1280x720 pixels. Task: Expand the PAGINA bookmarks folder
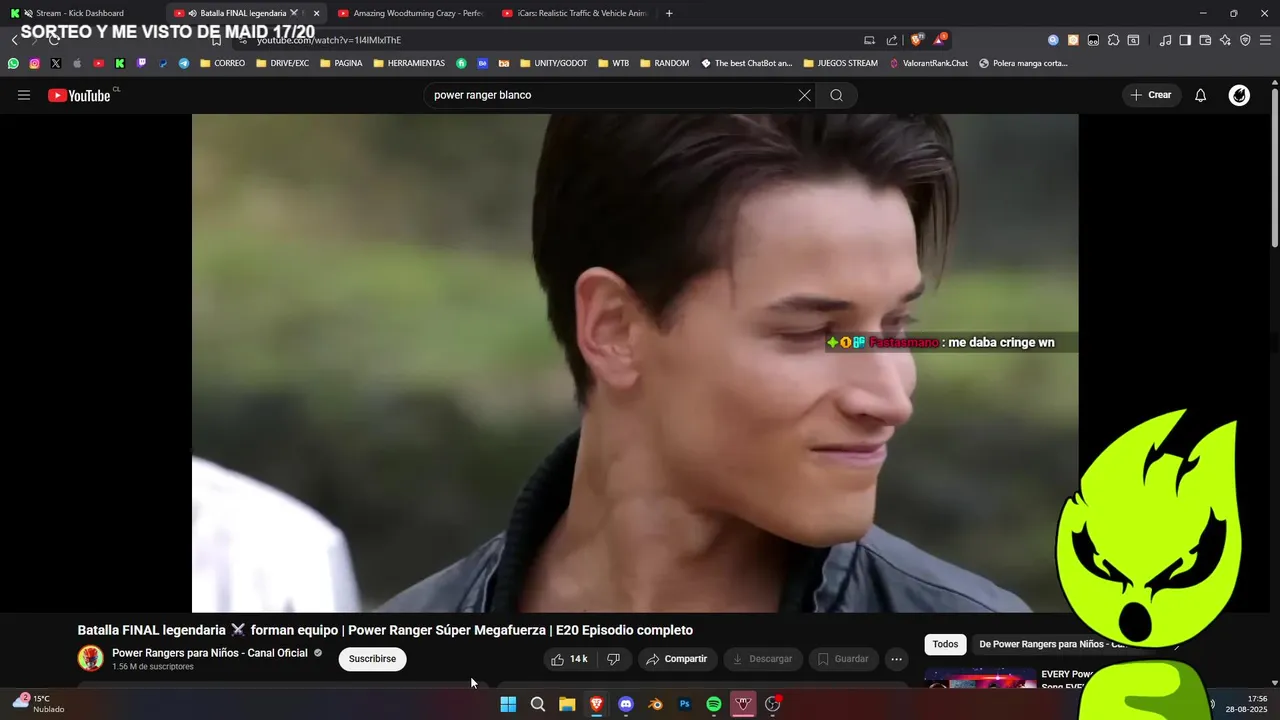pos(341,63)
